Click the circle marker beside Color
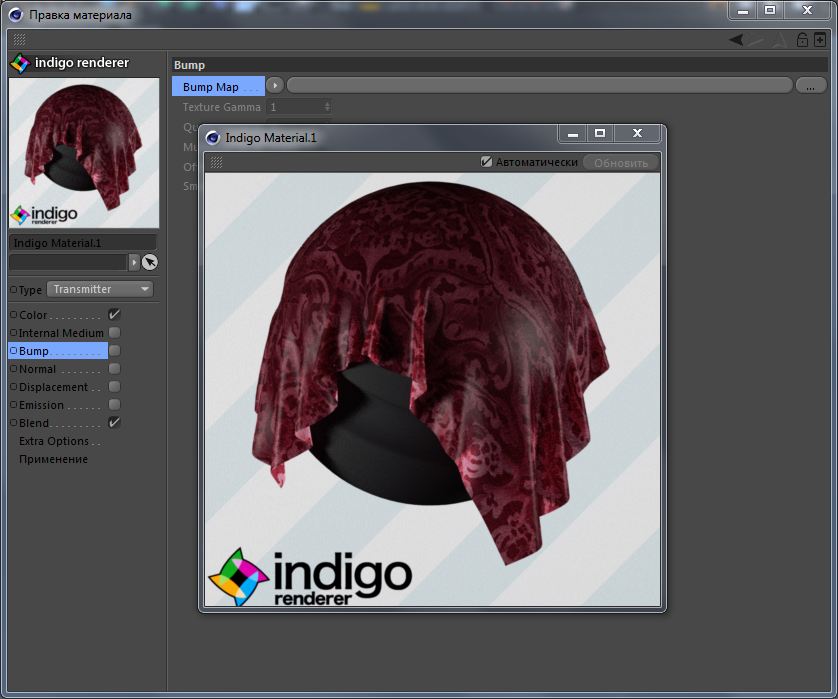Screen dimensions: 838x699 [14, 315]
